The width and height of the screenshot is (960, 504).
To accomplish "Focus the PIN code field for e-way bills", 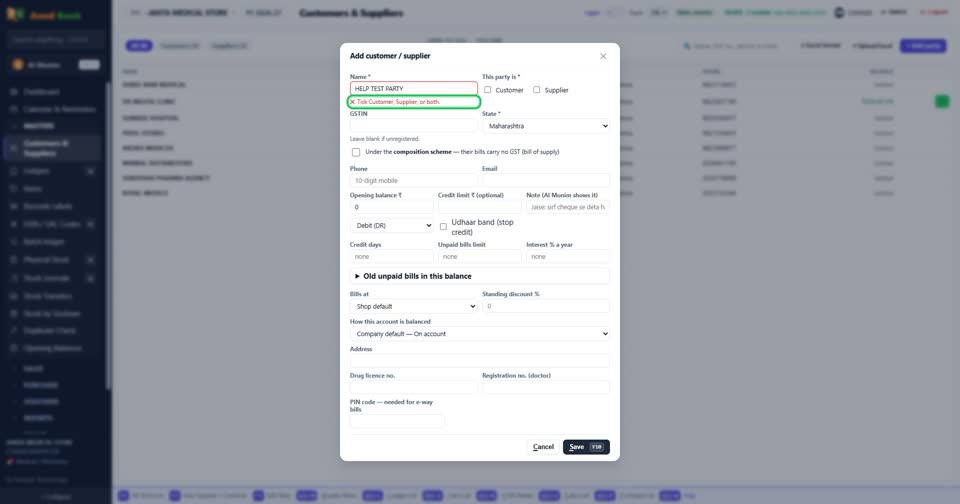I will 397,421.
